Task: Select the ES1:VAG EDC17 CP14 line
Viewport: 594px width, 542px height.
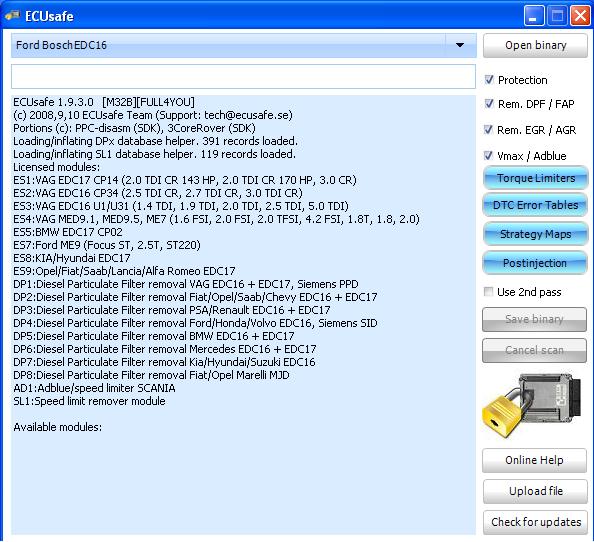Action: (185, 180)
